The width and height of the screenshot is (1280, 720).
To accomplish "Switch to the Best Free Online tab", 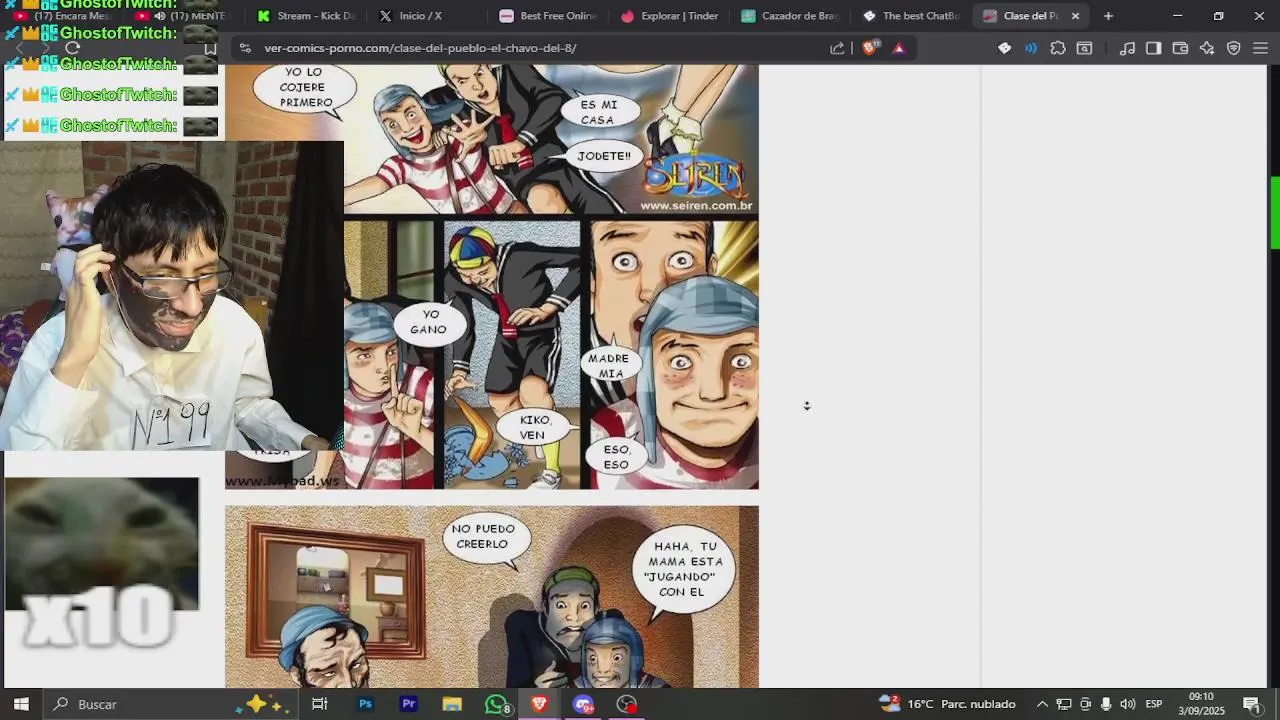I will click(x=547, y=16).
